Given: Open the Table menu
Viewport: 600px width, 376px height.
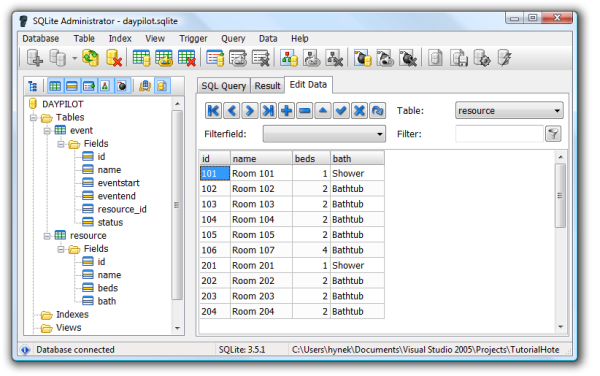Looking at the screenshot, I should [84, 39].
